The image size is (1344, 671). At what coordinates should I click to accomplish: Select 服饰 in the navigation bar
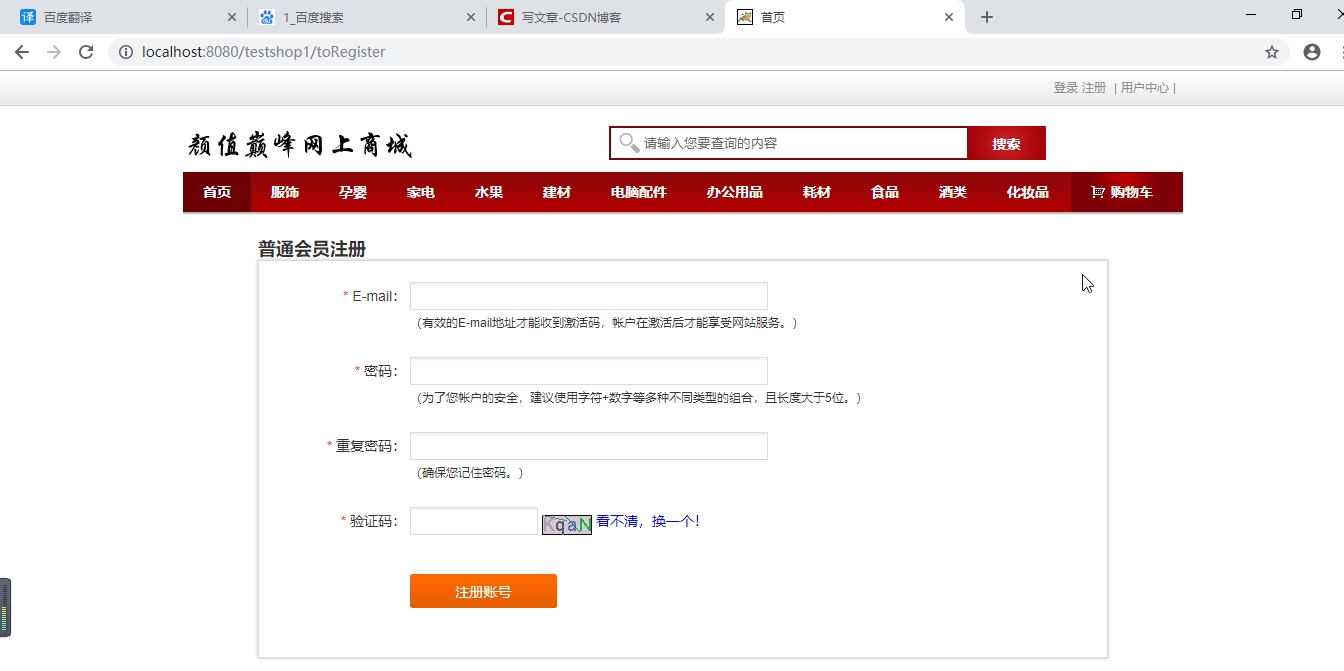[x=285, y=192]
